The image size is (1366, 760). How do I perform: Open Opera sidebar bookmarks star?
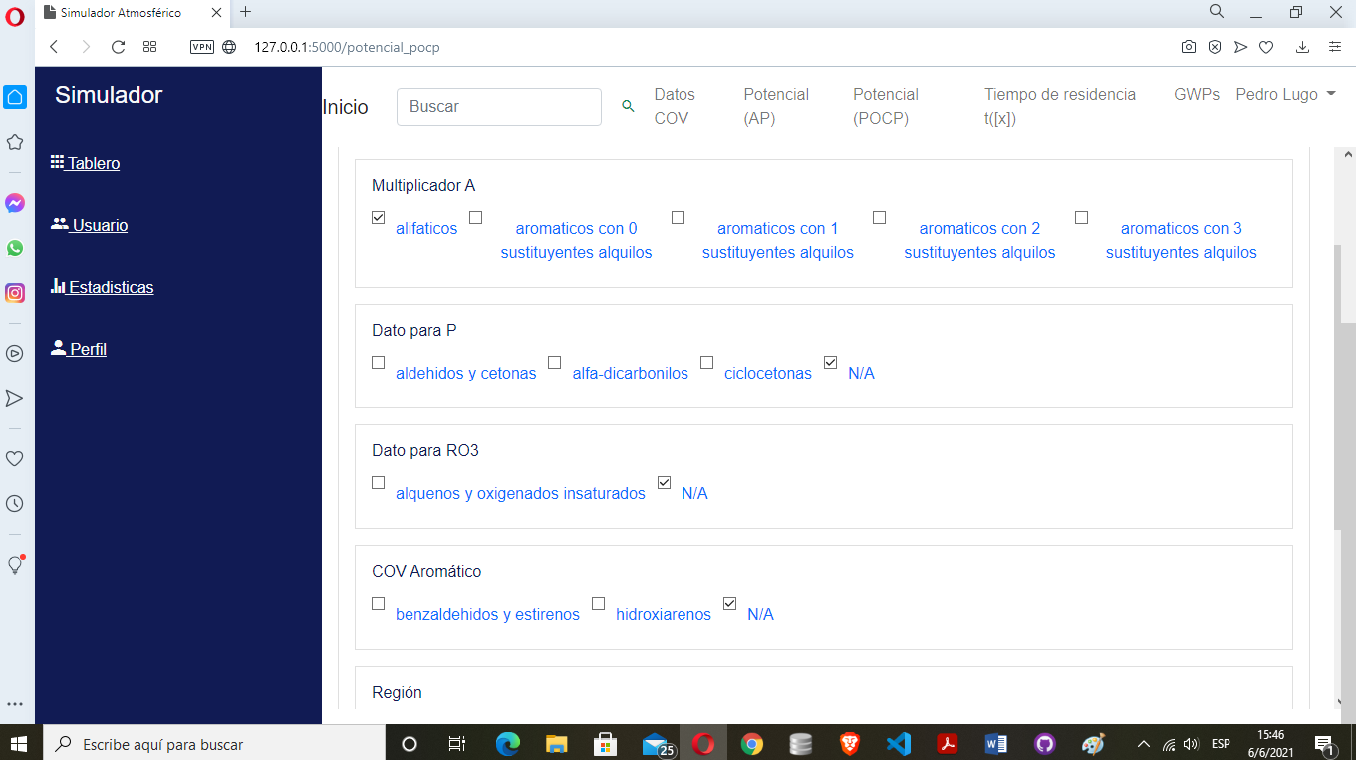(15, 142)
